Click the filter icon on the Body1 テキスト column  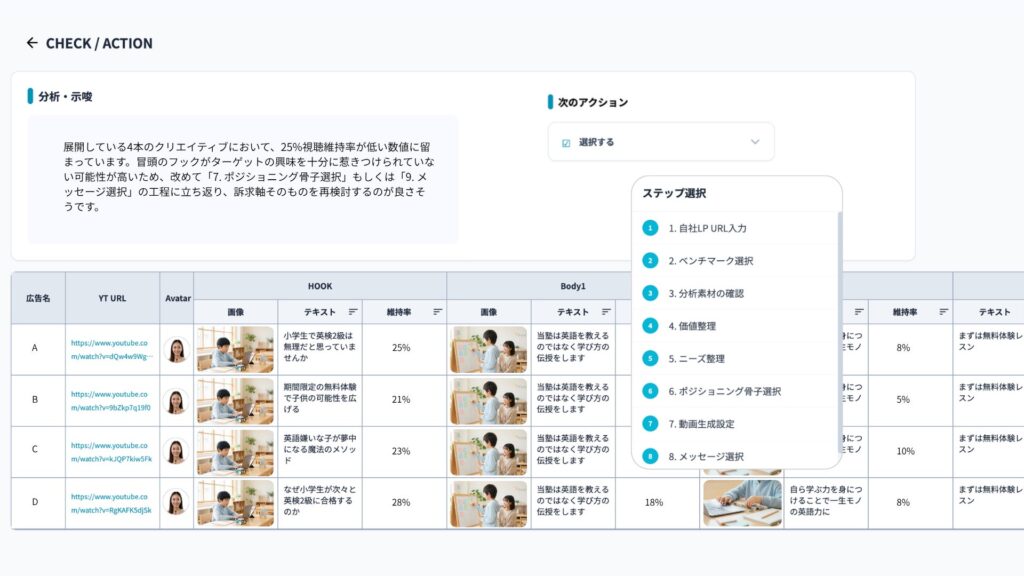605,310
